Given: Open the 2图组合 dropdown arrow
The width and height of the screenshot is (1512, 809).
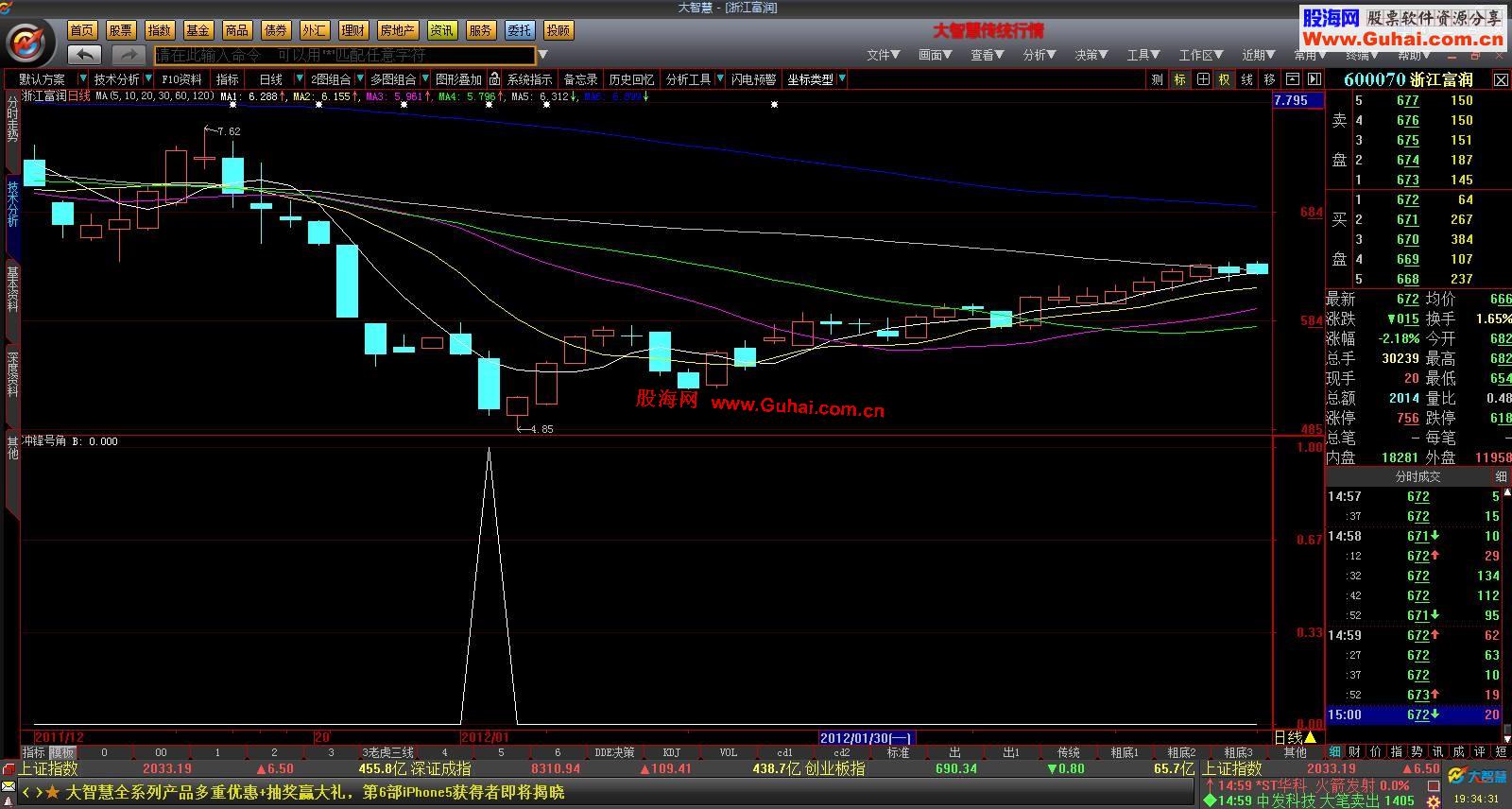Looking at the screenshot, I should coord(359,79).
